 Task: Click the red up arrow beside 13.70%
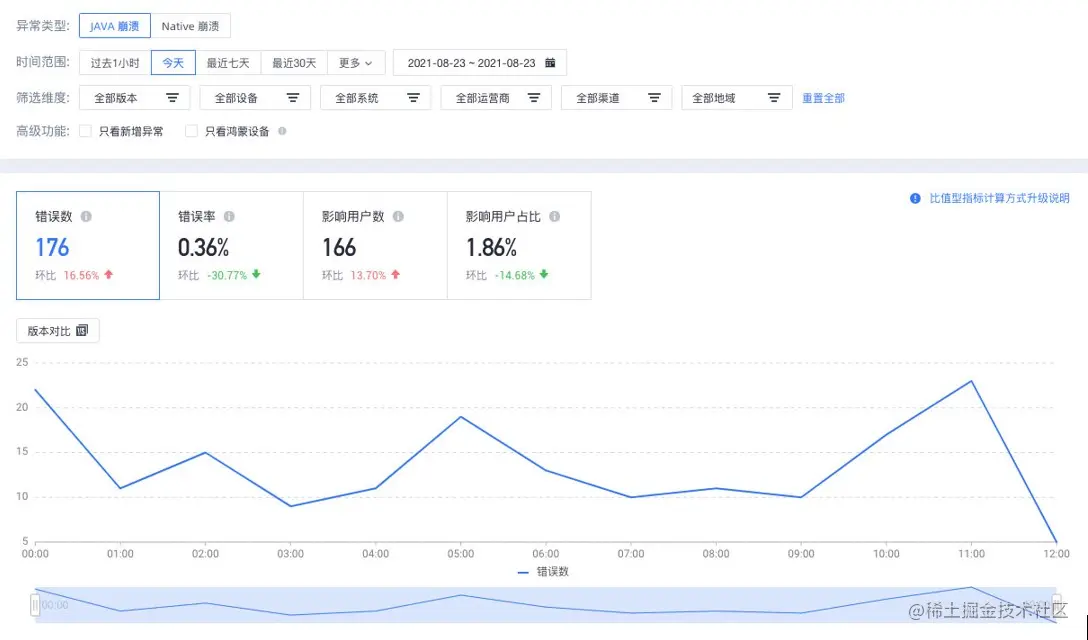pyautogui.click(x=396, y=274)
